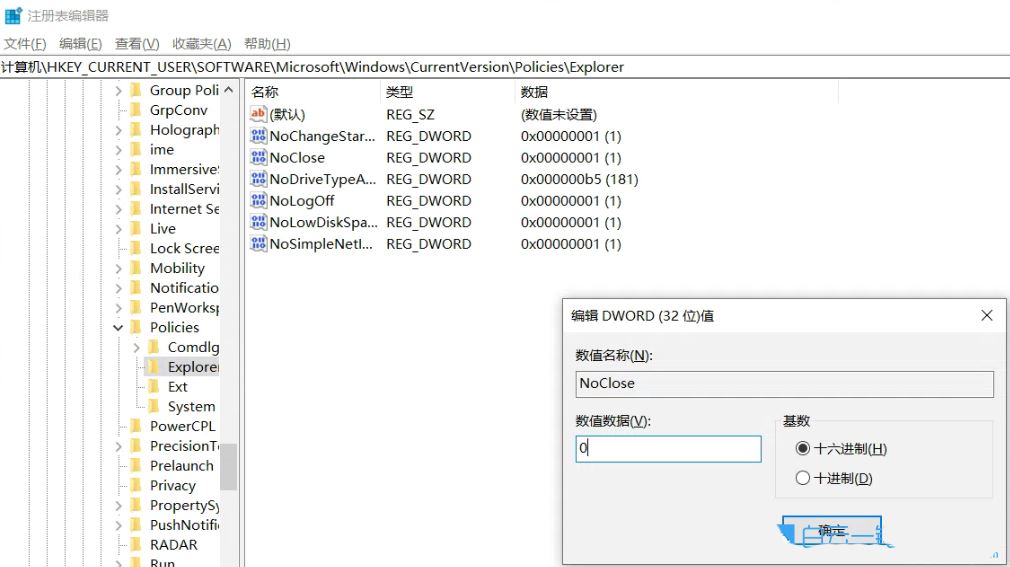Select the NoSimpleNetI... DWORD icon
The width and height of the screenshot is (1010, 567).
tap(258, 244)
